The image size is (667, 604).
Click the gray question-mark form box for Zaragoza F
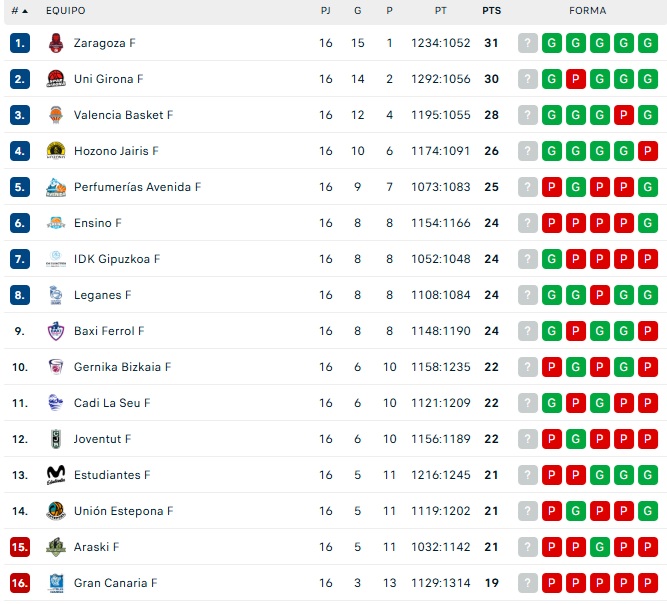pyautogui.click(x=528, y=43)
